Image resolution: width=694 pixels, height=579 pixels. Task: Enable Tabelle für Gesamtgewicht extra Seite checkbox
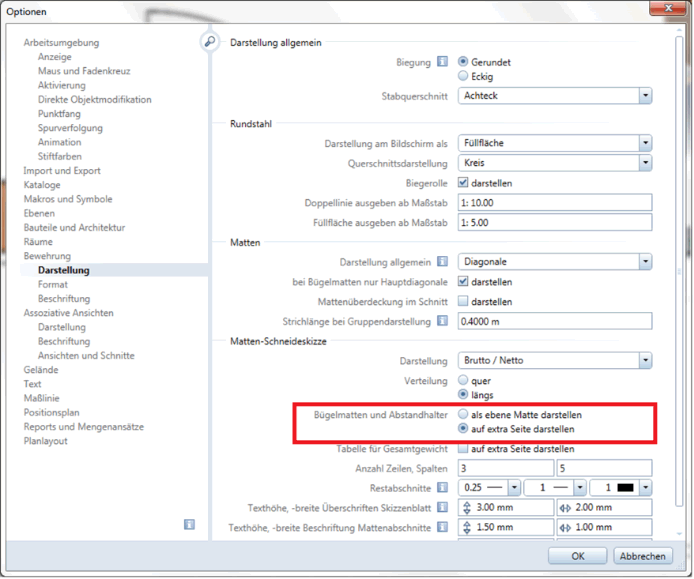click(x=463, y=448)
